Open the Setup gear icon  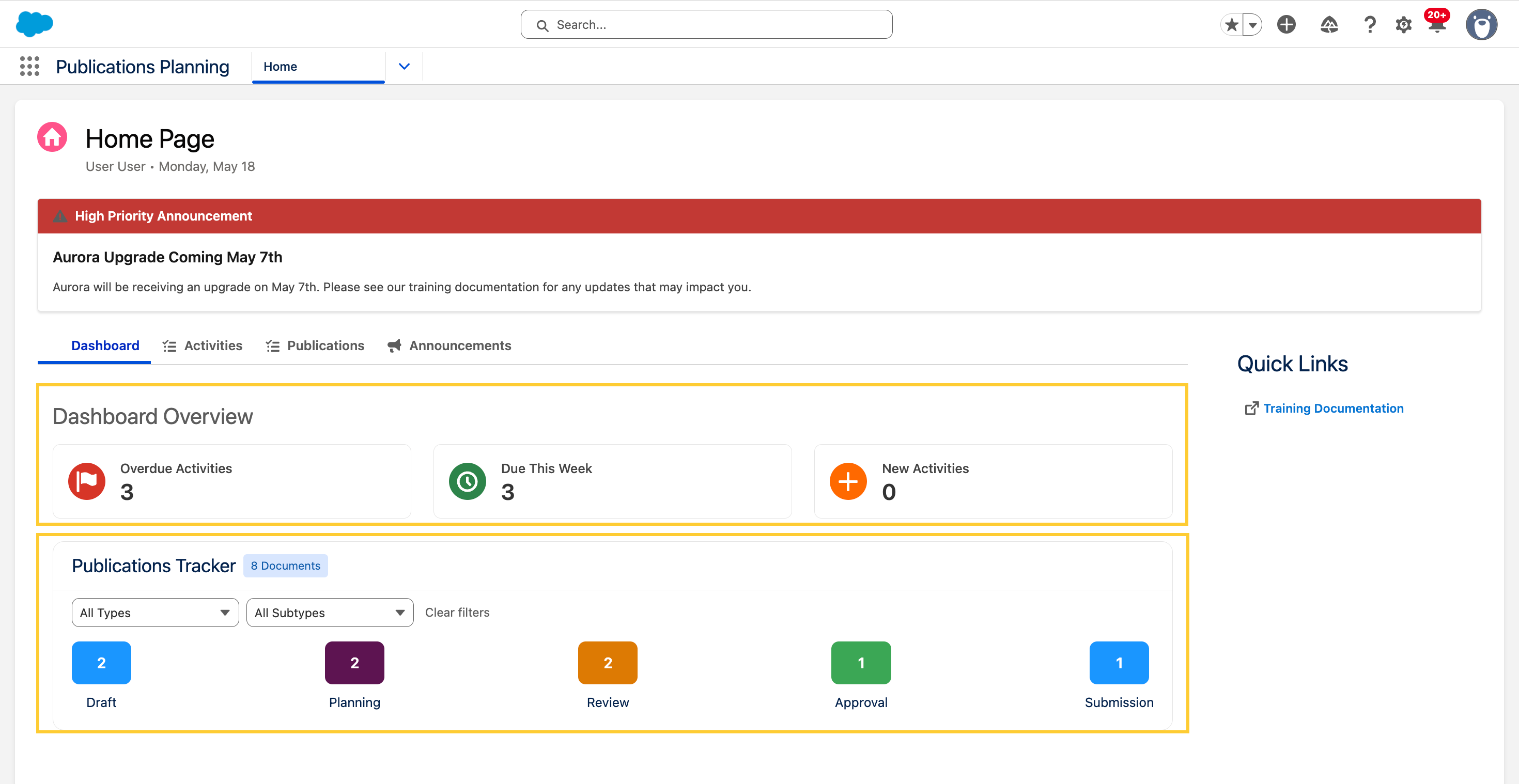click(1403, 25)
